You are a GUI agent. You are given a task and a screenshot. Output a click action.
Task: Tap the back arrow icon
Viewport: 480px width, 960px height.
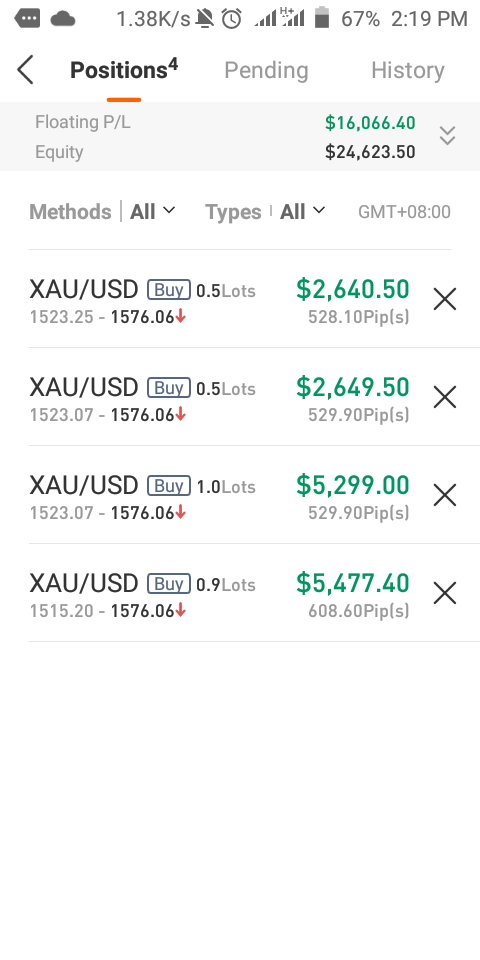(x=25, y=70)
